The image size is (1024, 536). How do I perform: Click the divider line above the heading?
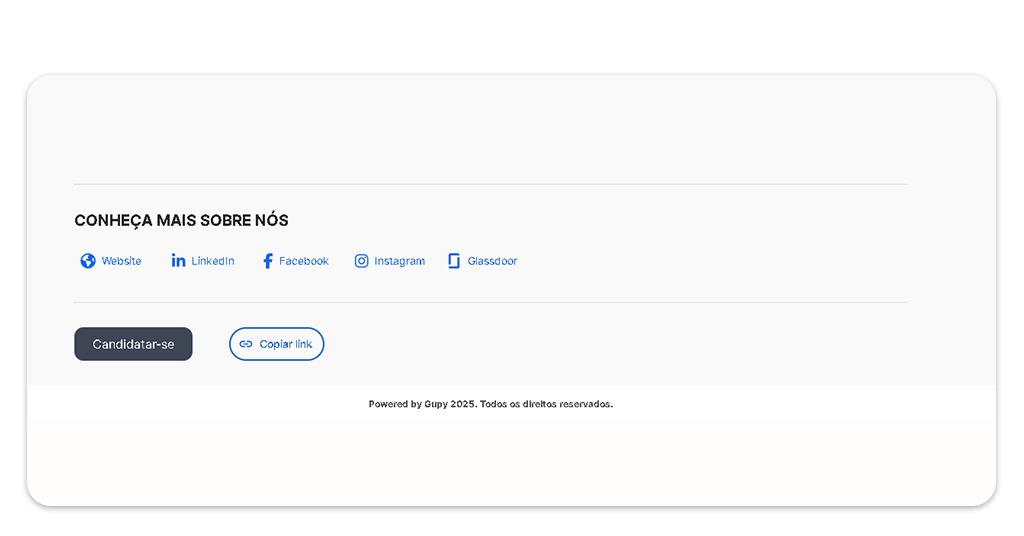490,184
